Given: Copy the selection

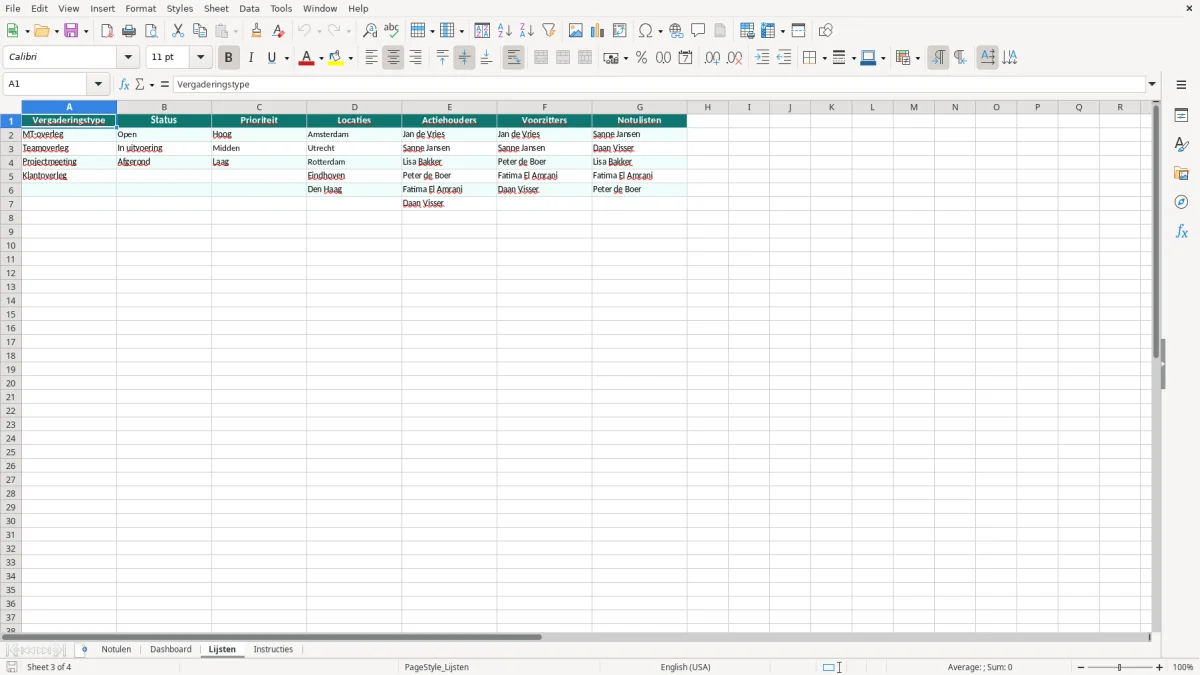Looking at the screenshot, I should (x=200, y=31).
